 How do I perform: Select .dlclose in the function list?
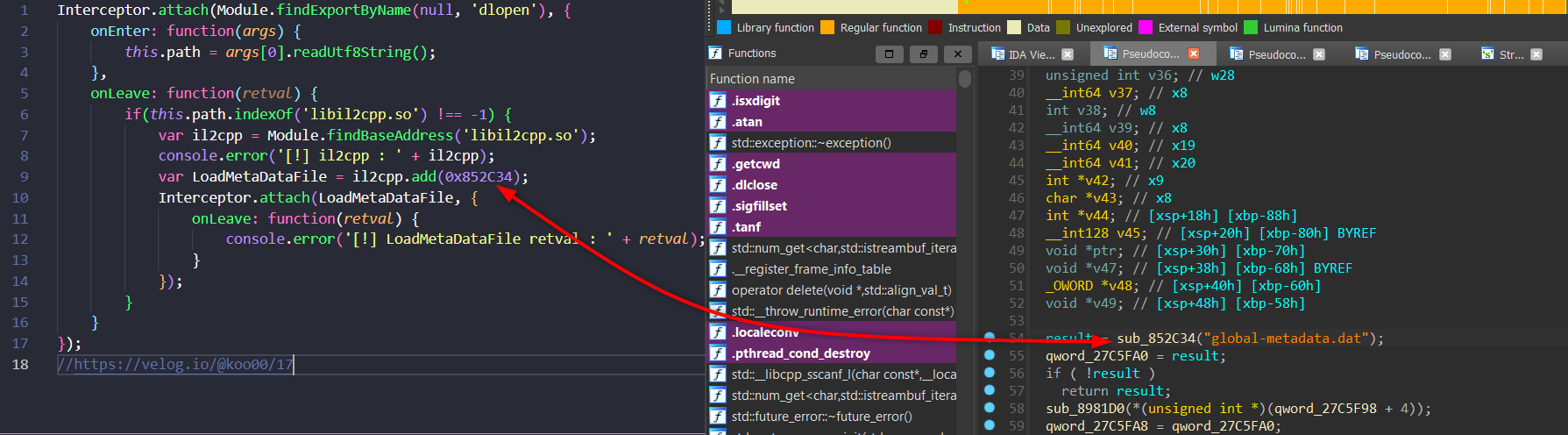pos(833,184)
